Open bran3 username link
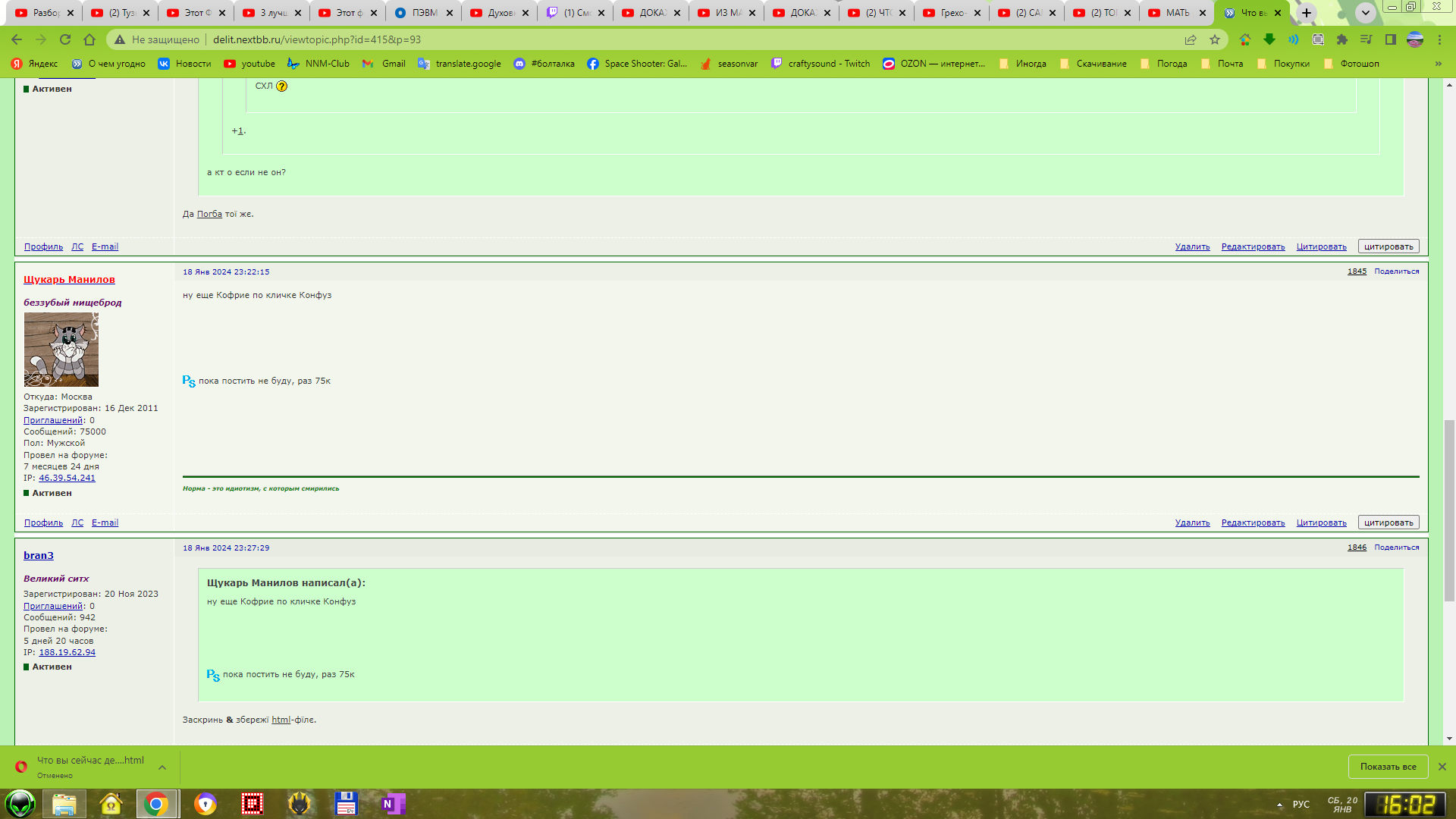Viewport: 1456px width, 819px height. (x=39, y=556)
